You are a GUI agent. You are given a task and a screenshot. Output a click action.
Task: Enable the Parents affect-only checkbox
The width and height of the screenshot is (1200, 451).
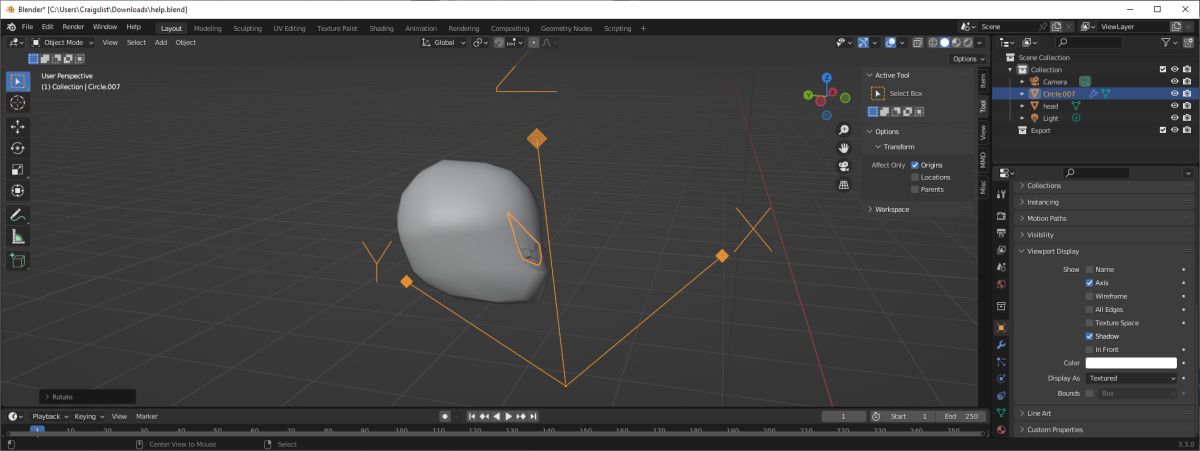(915, 189)
